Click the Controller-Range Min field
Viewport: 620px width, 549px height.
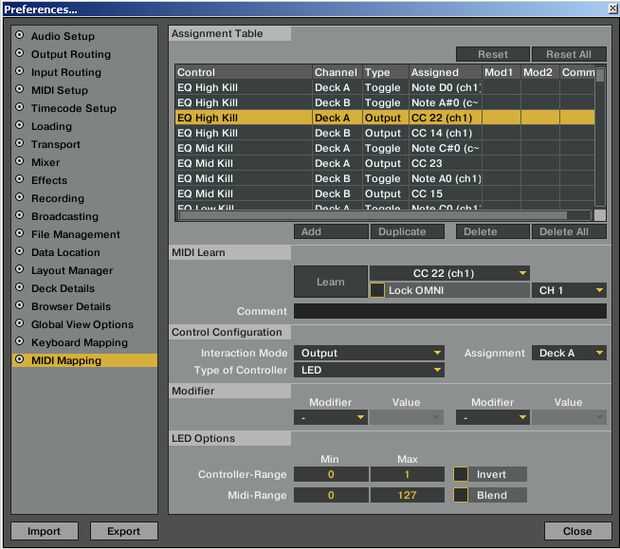click(x=331, y=474)
